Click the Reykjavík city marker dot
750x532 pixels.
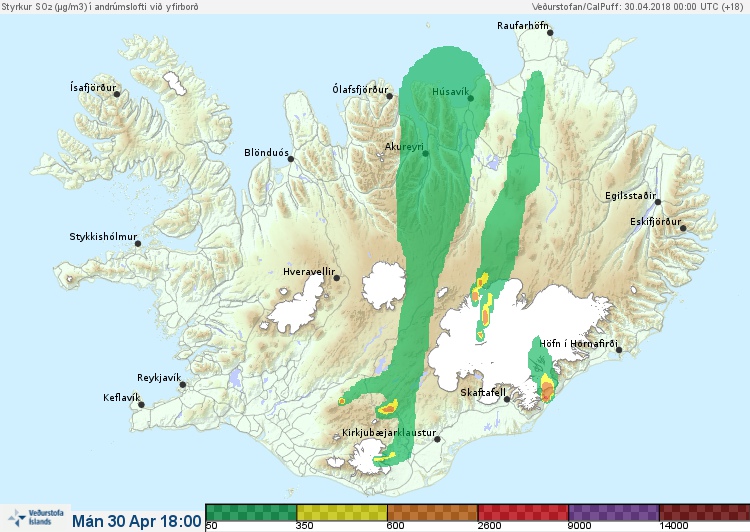[x=183, y=384]
